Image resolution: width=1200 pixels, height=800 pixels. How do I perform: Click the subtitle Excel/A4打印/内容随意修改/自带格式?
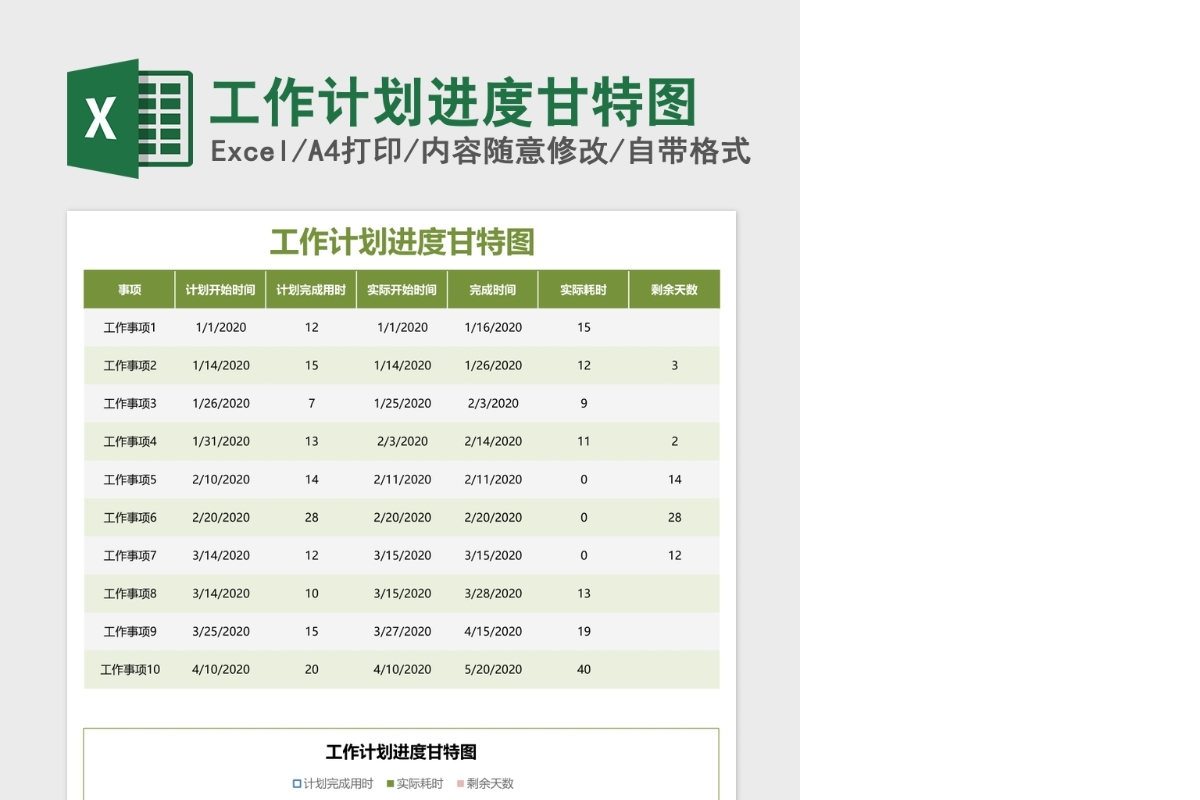[480, 152]
